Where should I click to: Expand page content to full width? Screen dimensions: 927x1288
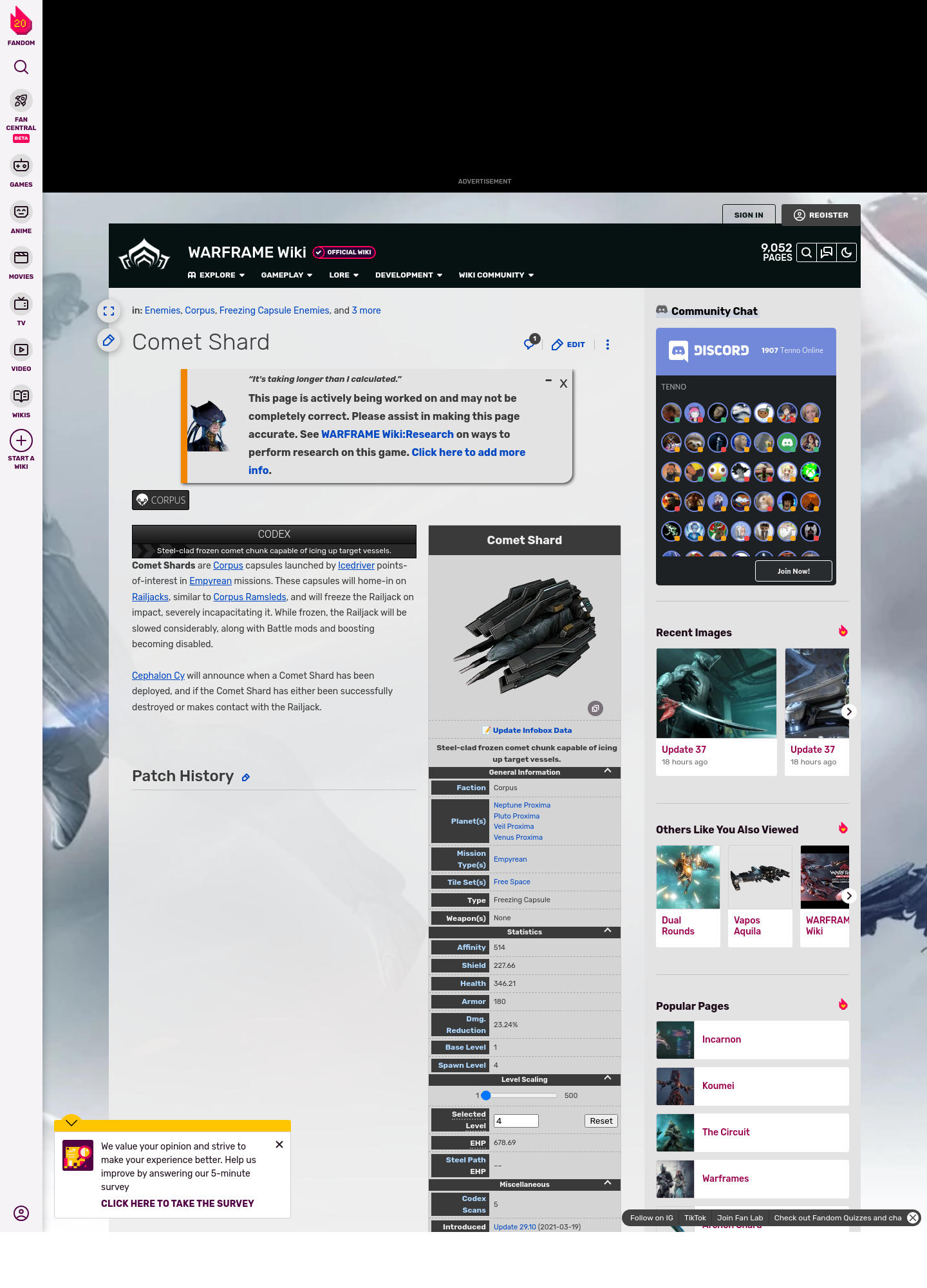pos(109,311)
